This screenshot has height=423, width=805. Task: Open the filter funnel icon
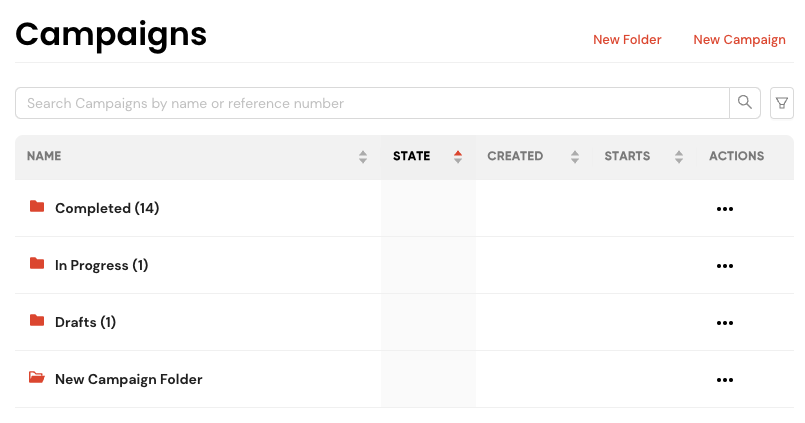[x=781, y=103]
